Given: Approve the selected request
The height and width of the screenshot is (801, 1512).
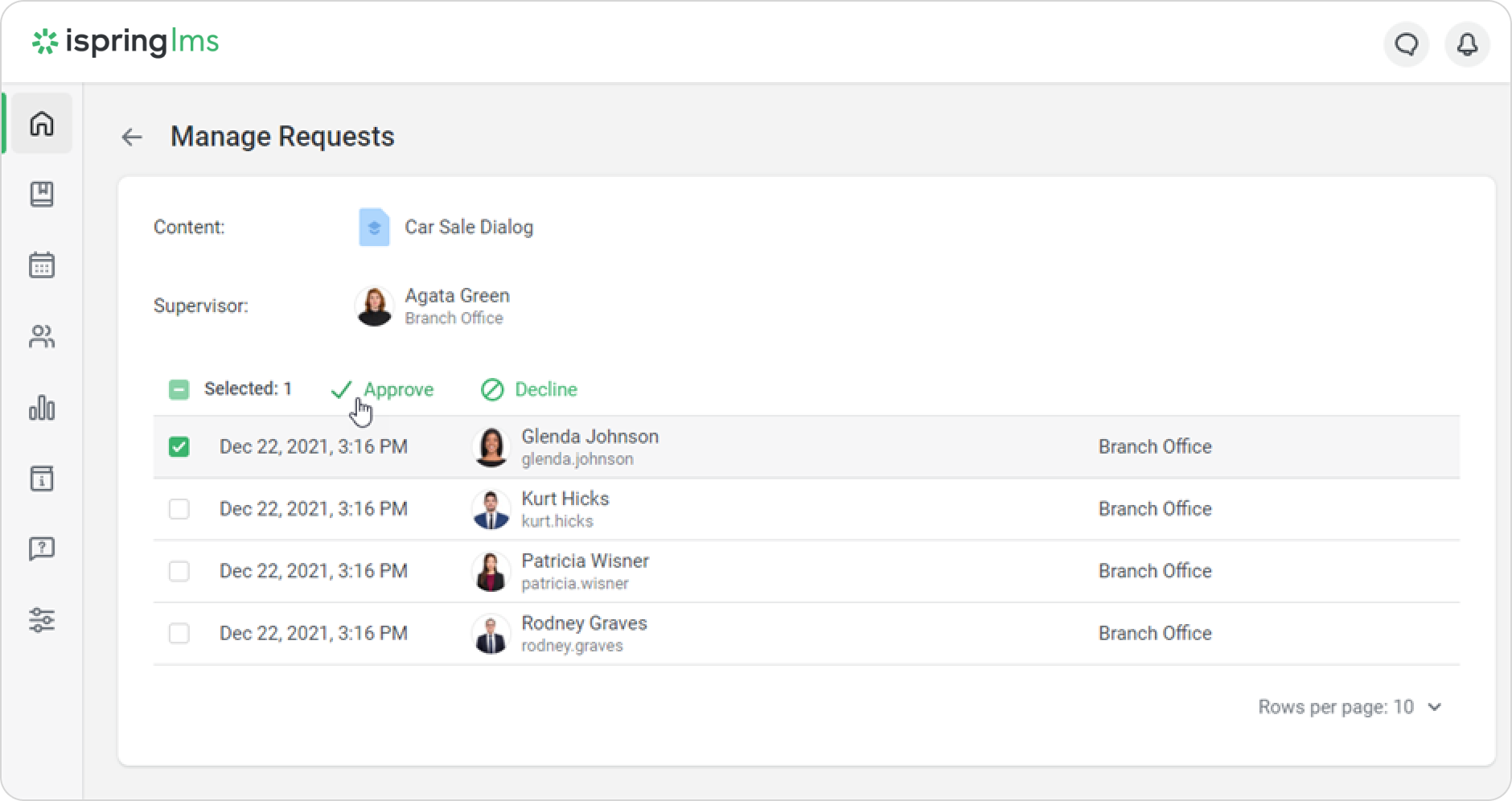Looking at the screenshot, I should [x=383, y=390].
